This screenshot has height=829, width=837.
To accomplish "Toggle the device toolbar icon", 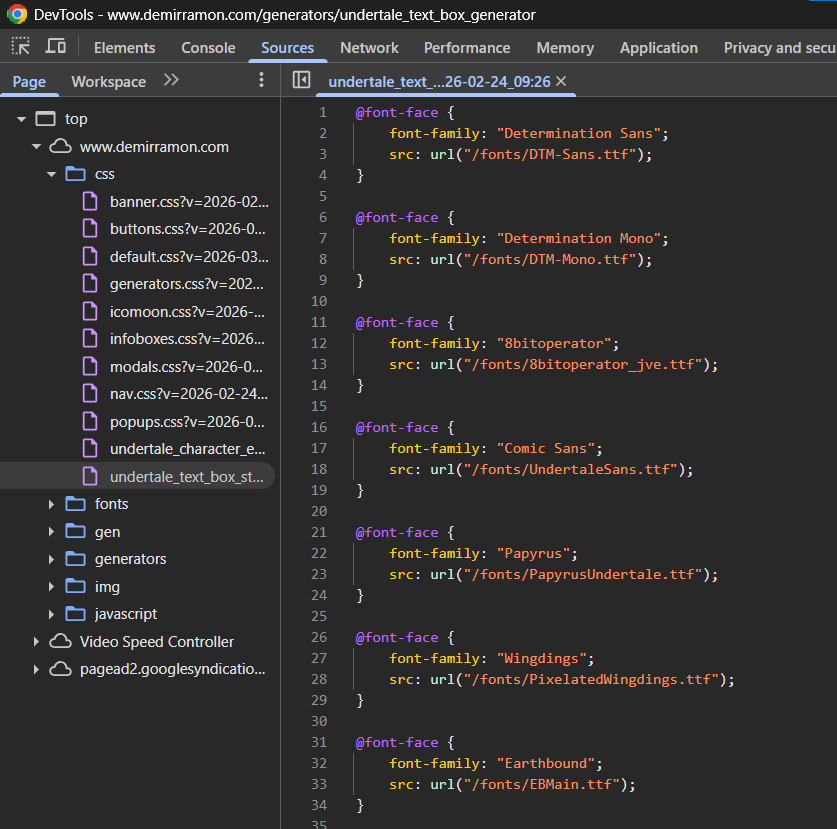I will click(x=56, y=47).
